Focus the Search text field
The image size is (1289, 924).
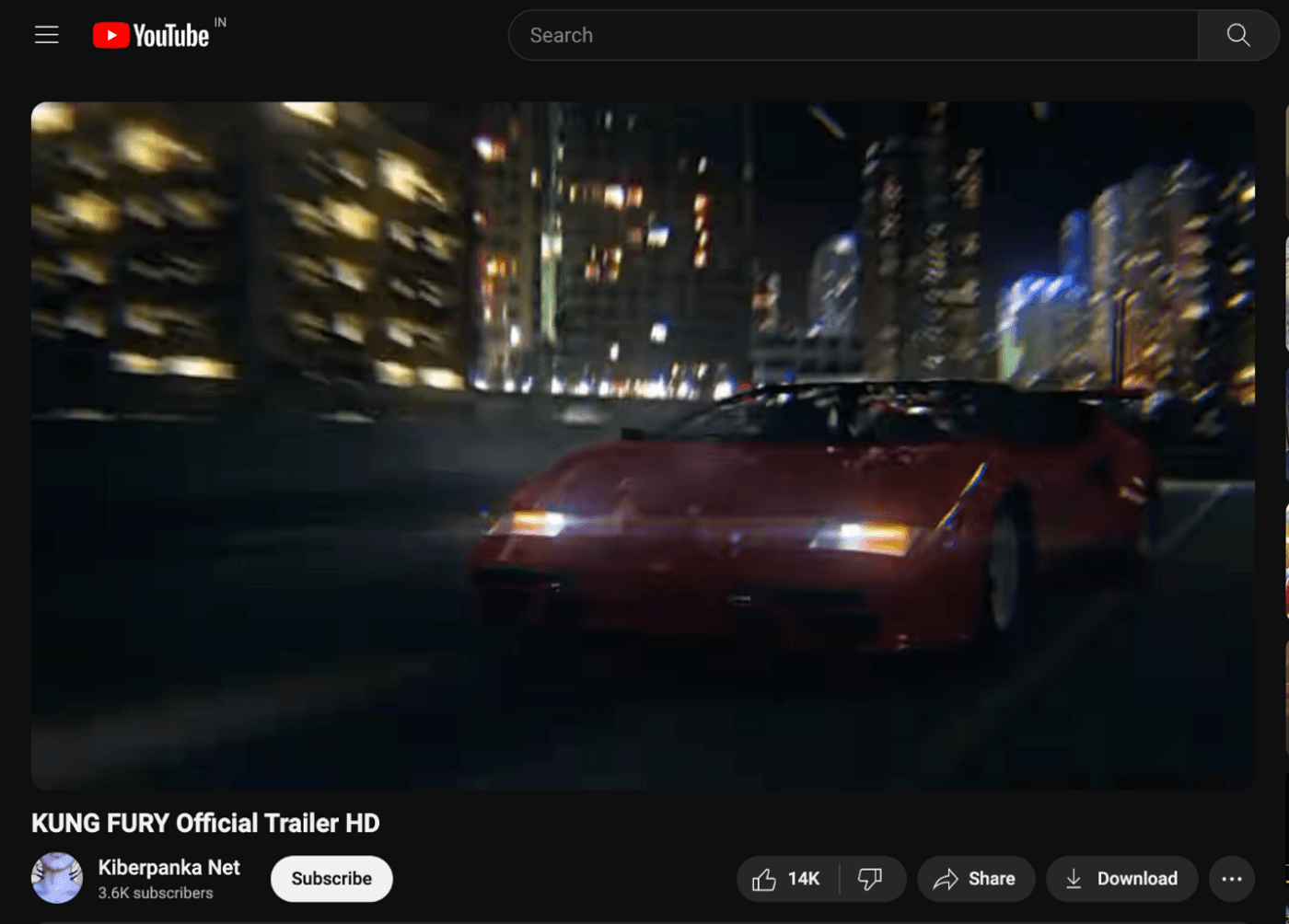tap(852, 35)
